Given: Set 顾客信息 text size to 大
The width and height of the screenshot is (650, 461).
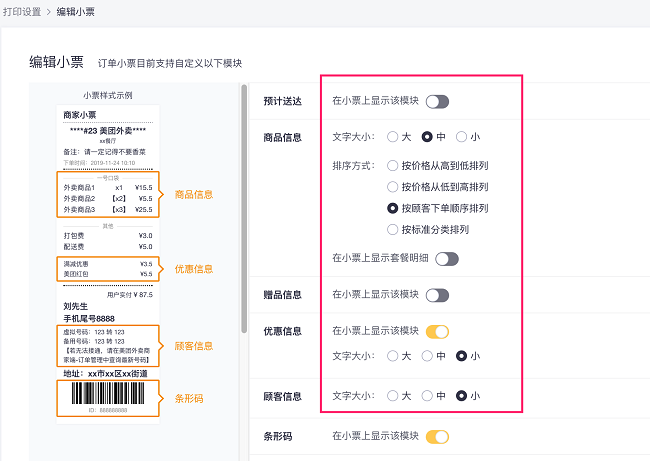Looking at the screenshot, I should (x=393, y=396).
